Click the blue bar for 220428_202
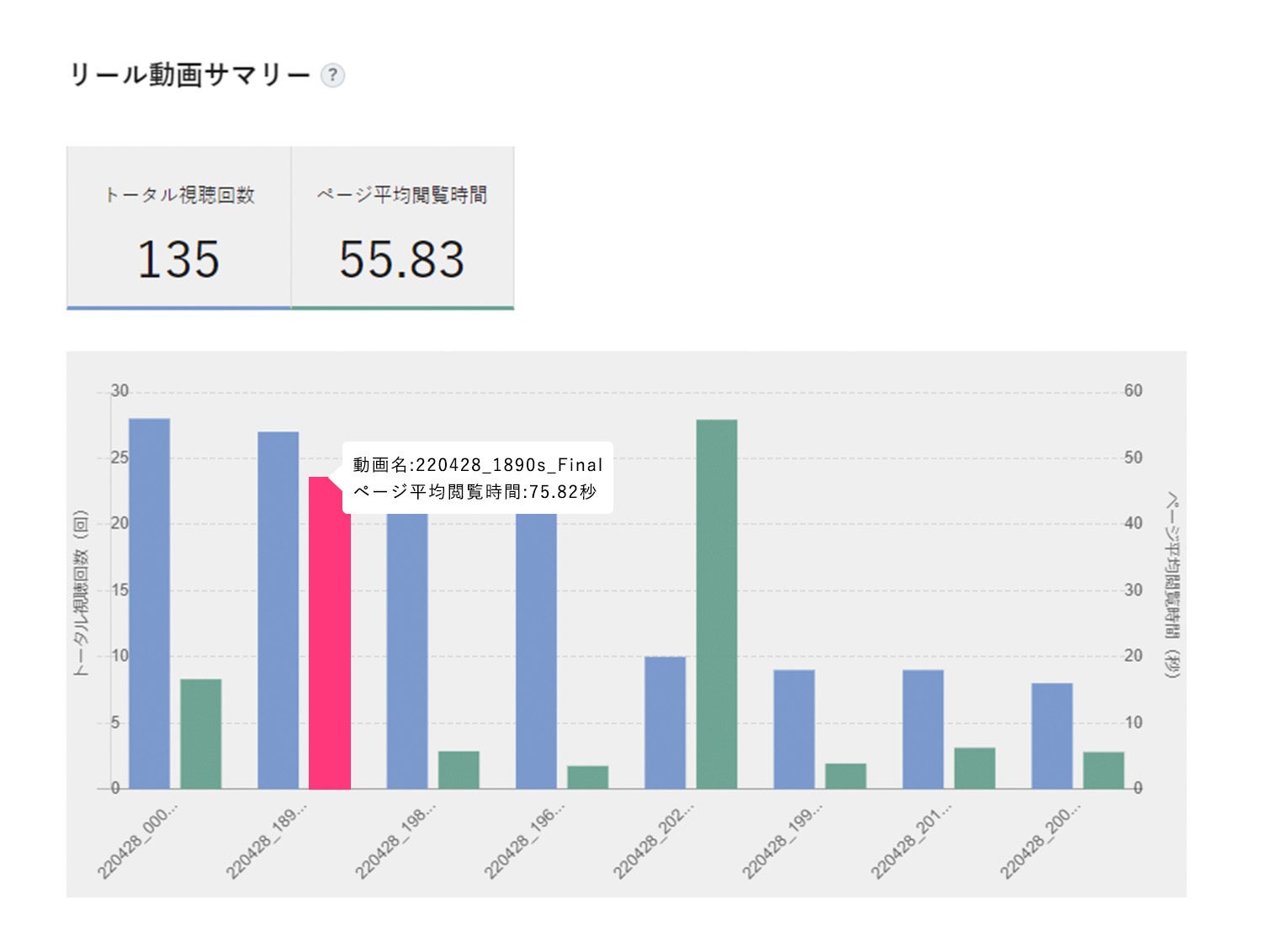Image resolution: width=1262 pixels, height=952 pixels. click(x=665, y=722)
